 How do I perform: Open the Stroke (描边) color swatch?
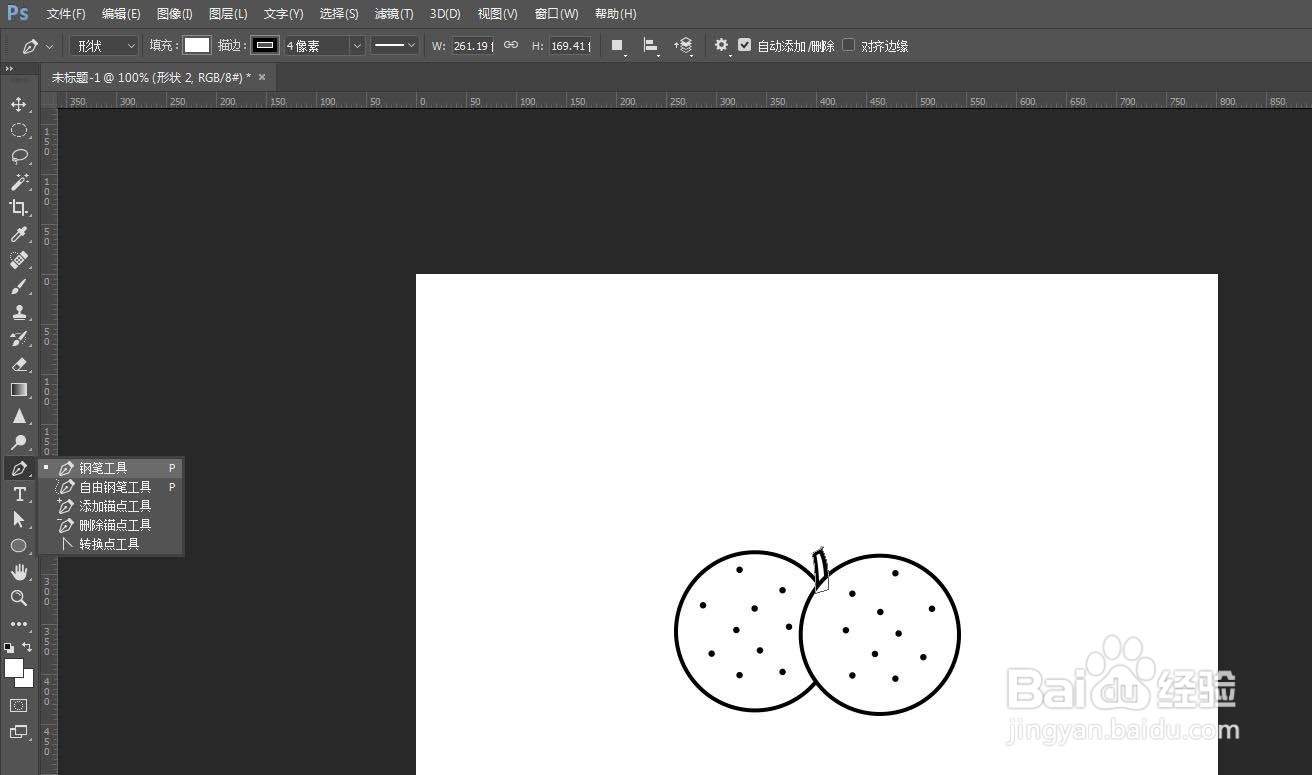265,46
